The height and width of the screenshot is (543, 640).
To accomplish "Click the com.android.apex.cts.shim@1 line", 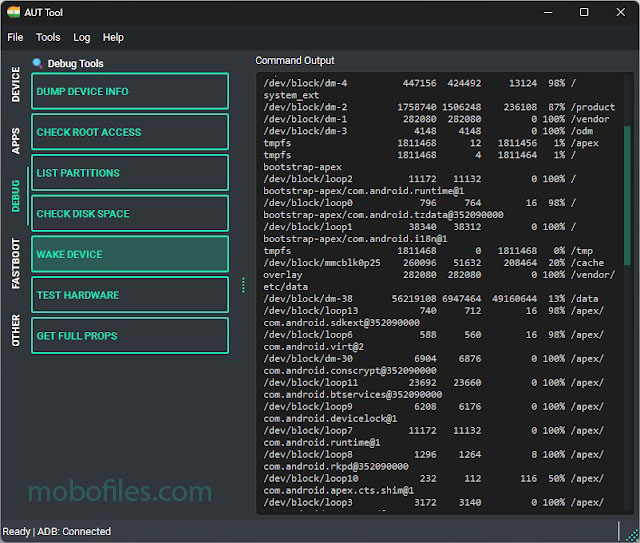I will tap(338, 490).
